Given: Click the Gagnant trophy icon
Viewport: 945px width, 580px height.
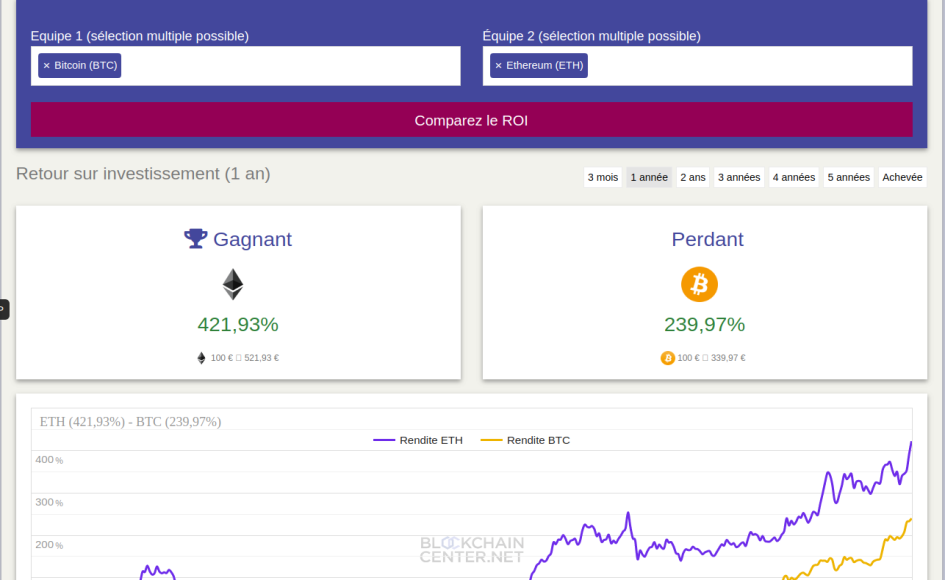Looking at the screenshot, I should click(195, 239).
